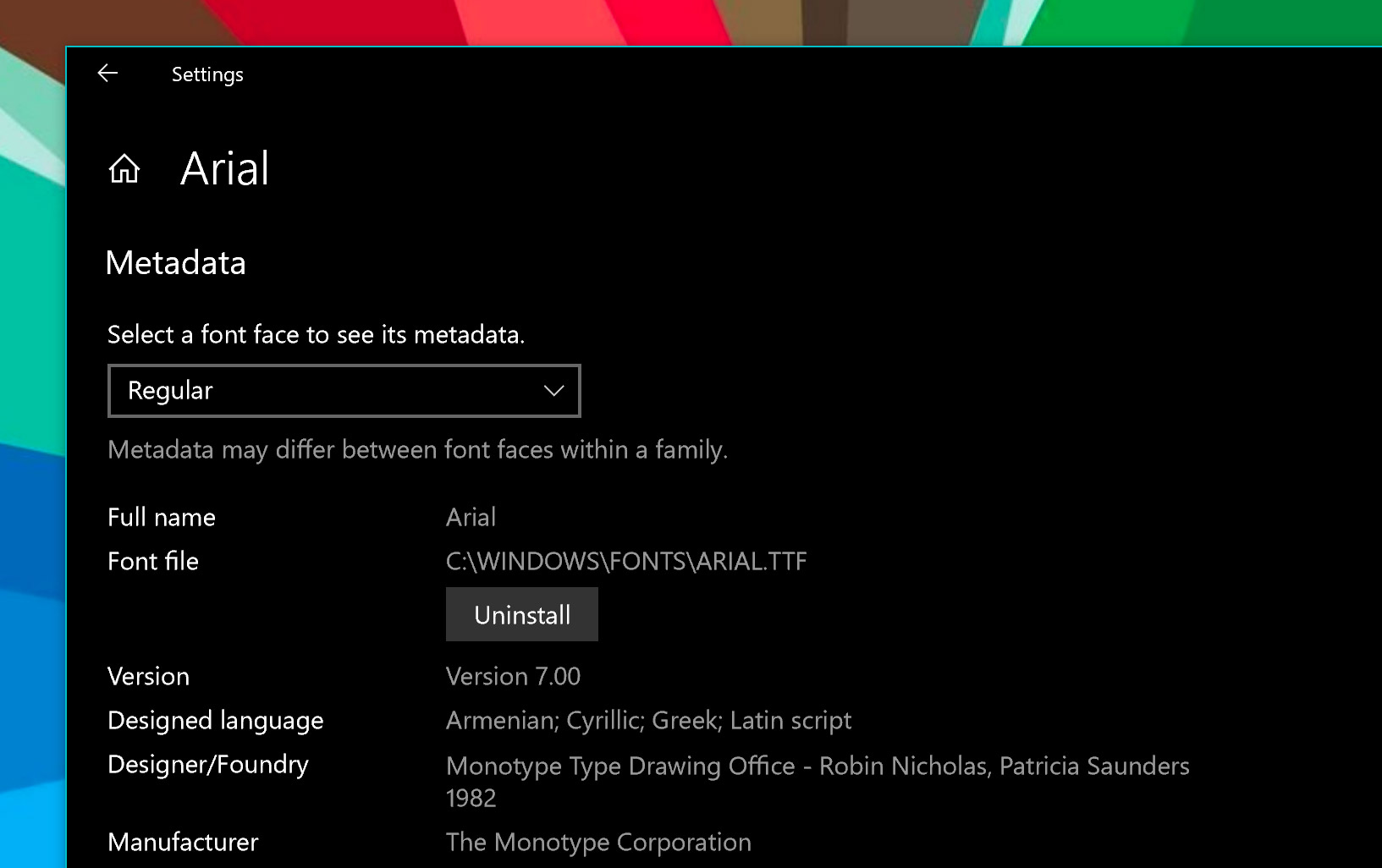The width and height of the screenshot is (1382, 868).
Task: Click the Arial page heading
Action: tap(225, 168)
